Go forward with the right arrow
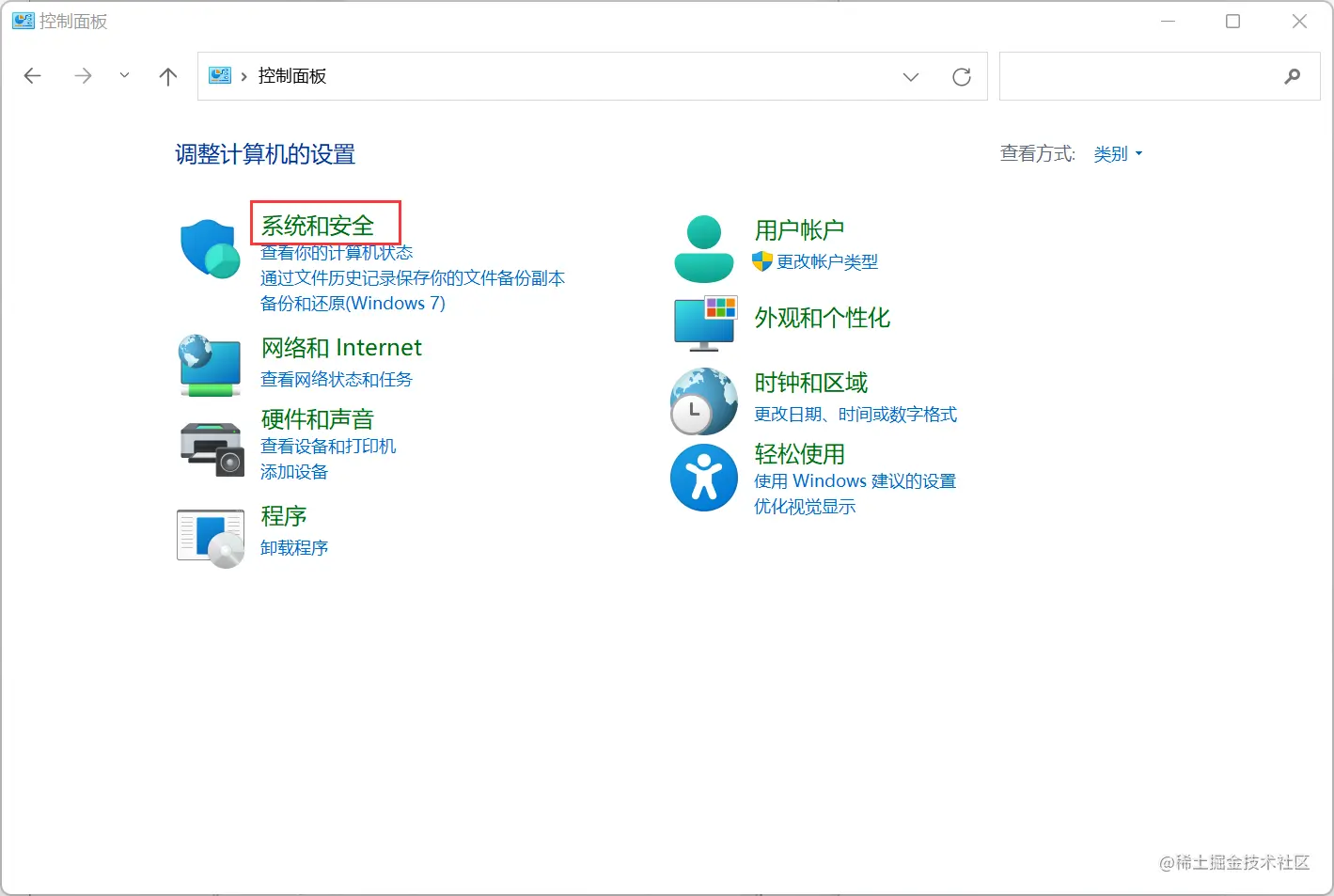 [83, 76]
